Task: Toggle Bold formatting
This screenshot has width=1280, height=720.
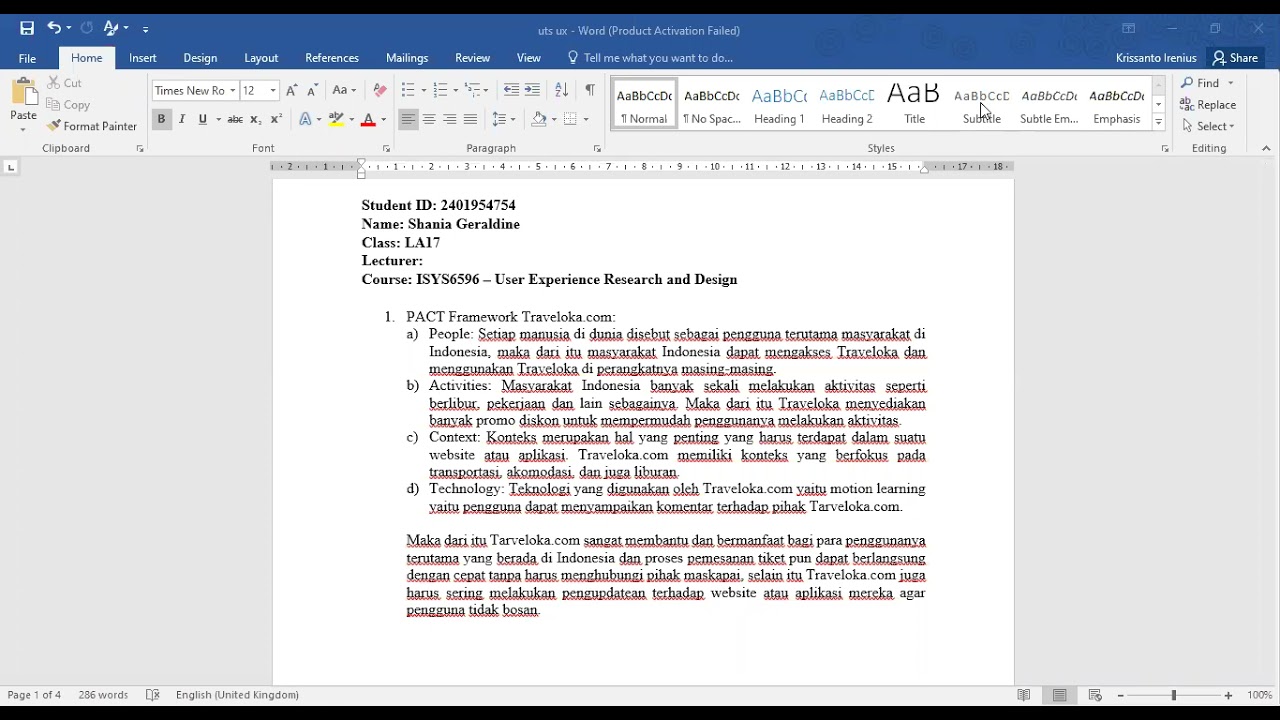Action: [x=161, y=119]
